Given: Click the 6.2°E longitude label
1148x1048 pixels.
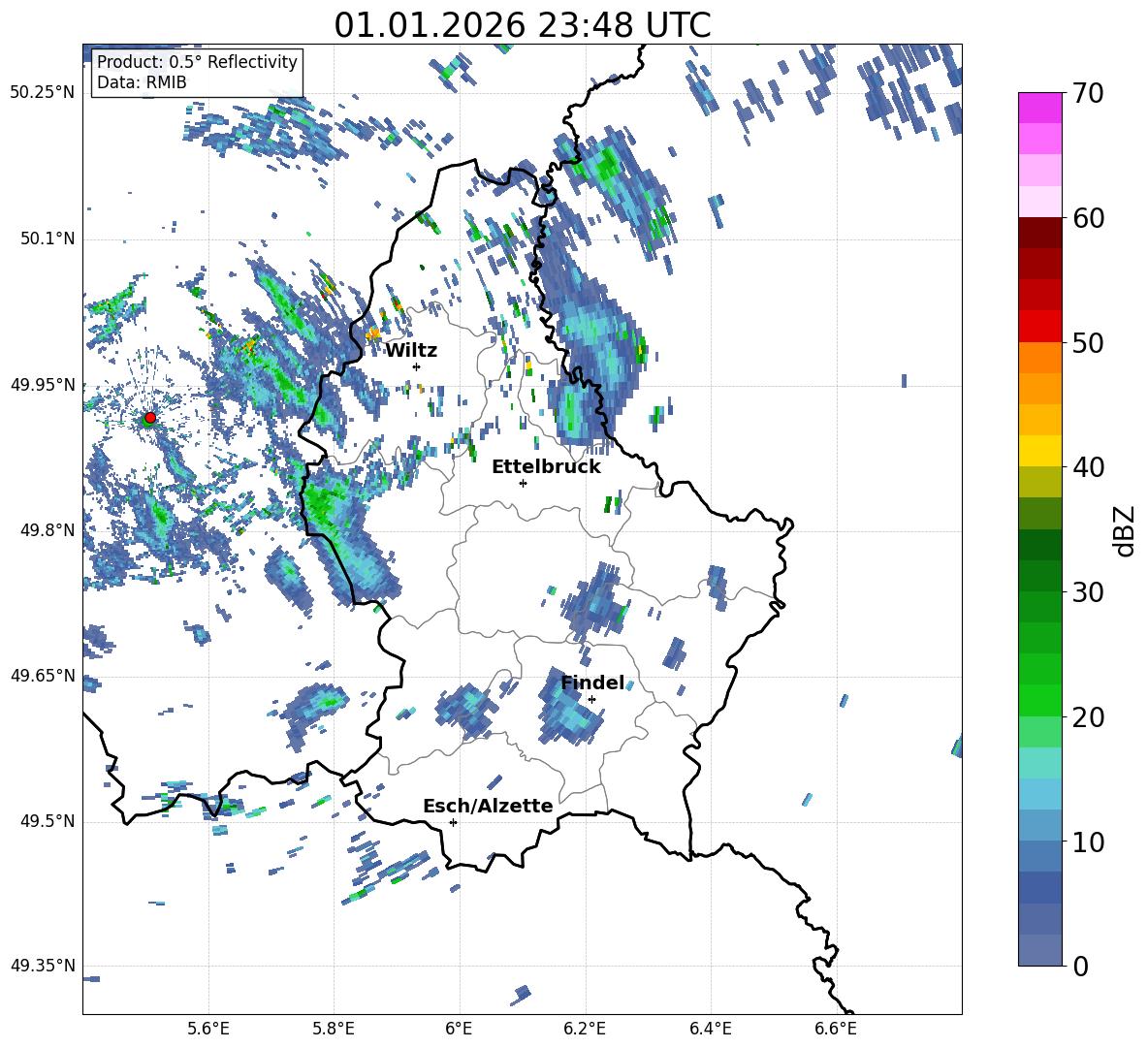Looking at the screenshot, I should click(585, 1029).
